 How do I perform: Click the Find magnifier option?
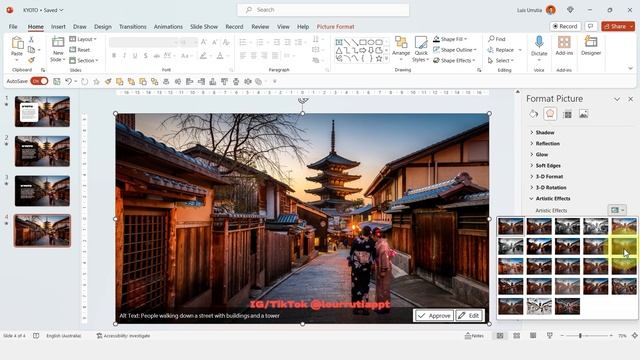497,39
